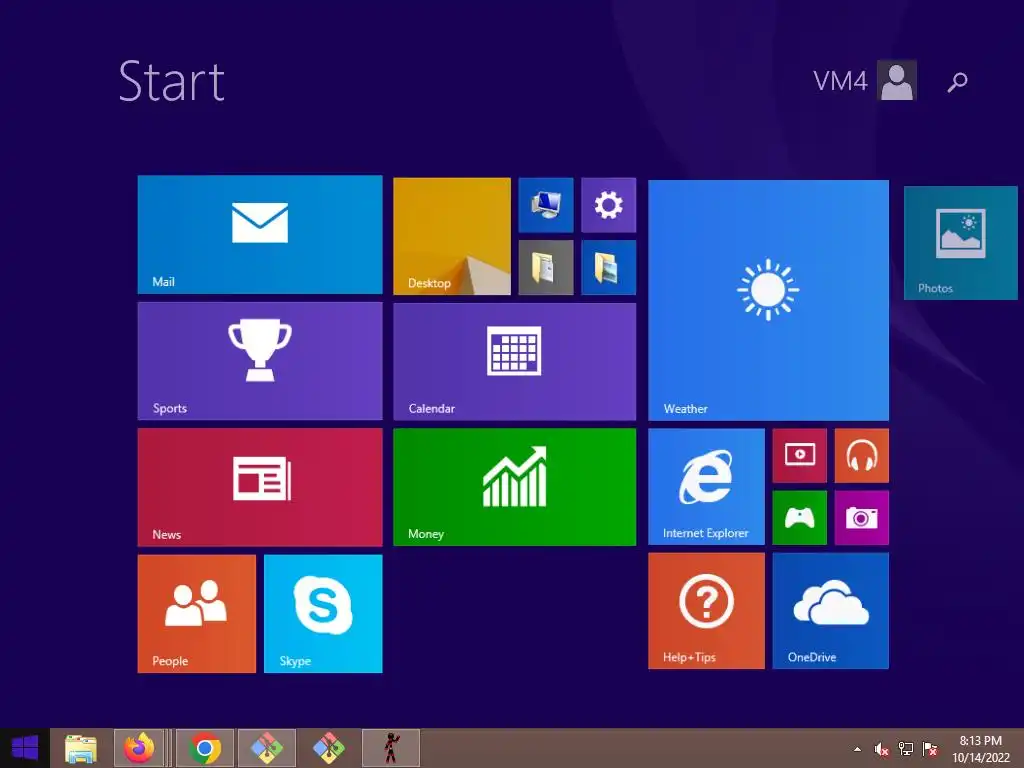This screenshot has height=768, width=1024.
Task: Show hidden tray icons arrow
Action: (x=857, y=749)
